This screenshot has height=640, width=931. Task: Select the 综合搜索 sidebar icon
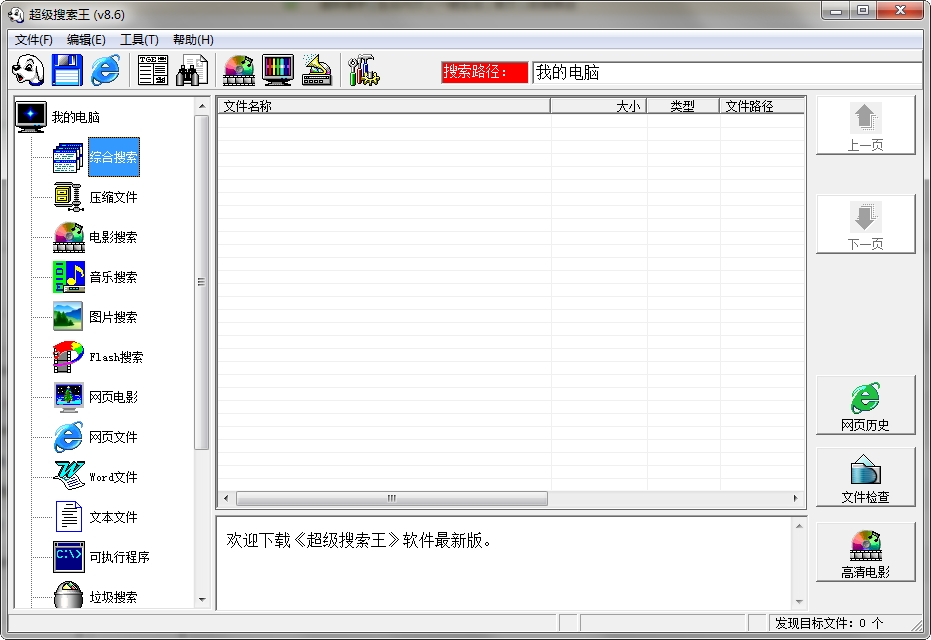(113, 156)
